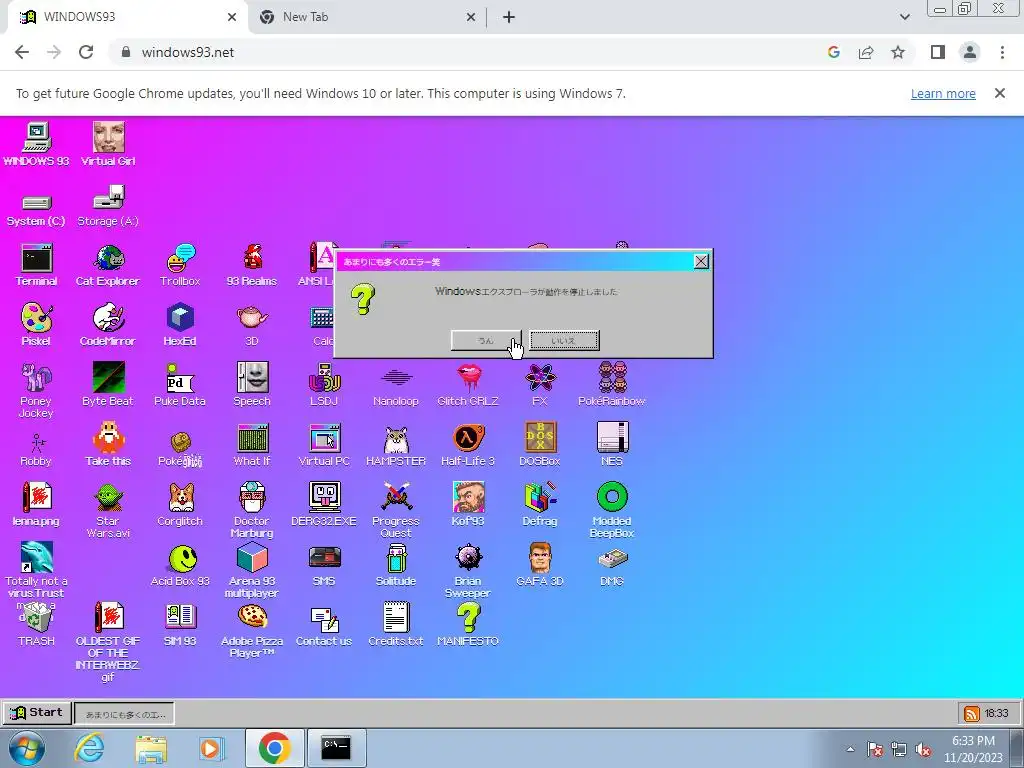Launch the Kof'93 icon
Viewport: 1024px width, 768px height.
468,505
